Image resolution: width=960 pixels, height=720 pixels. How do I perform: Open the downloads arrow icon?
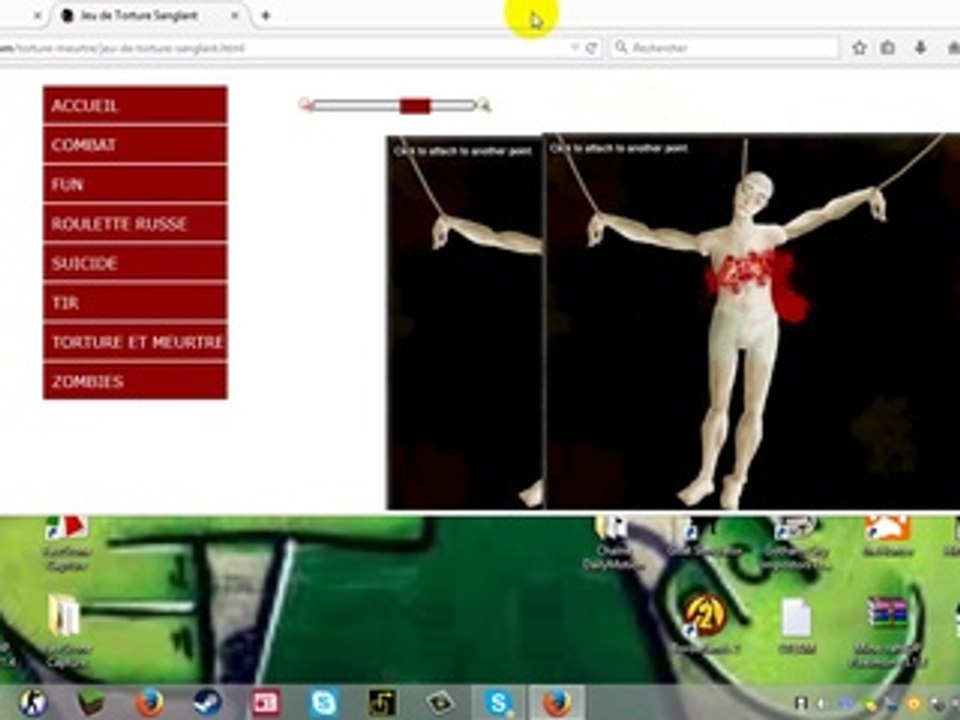click(921, 47)
